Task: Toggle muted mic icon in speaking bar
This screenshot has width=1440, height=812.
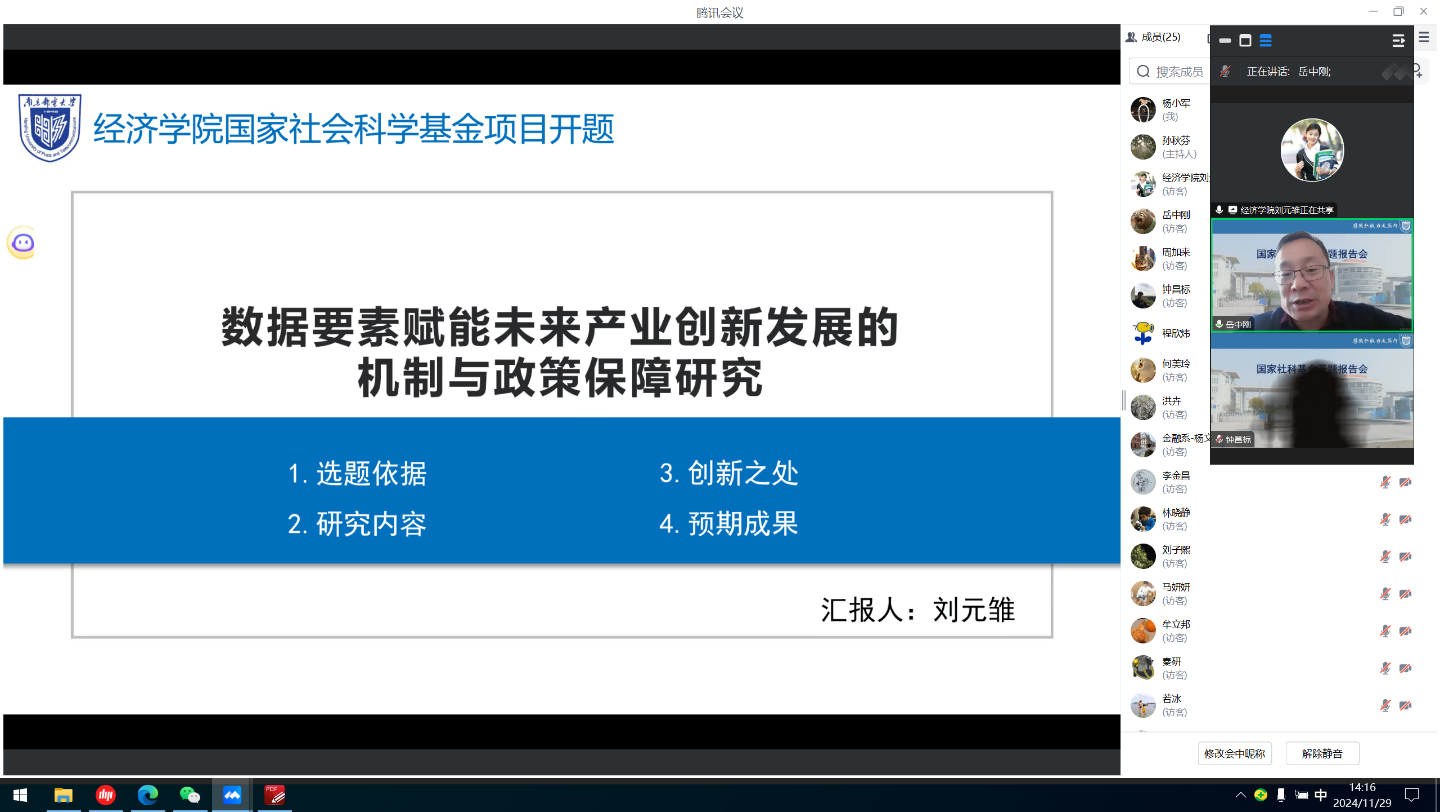Action: point(1225,71)
